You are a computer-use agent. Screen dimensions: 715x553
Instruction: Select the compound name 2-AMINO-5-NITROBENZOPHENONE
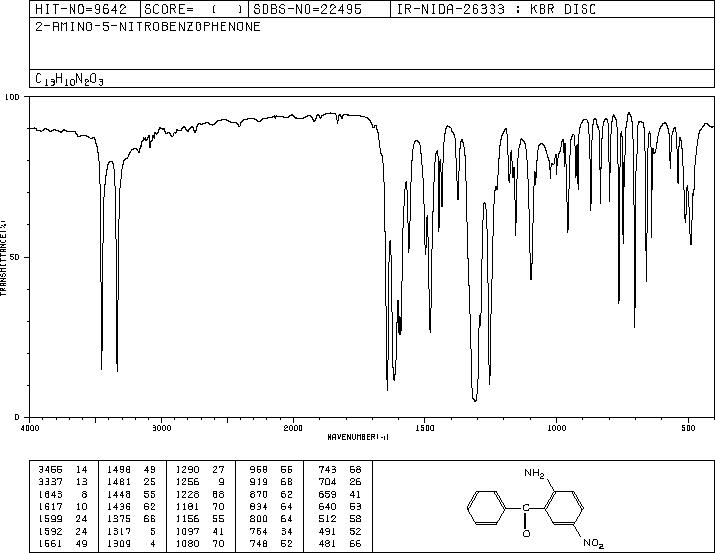(148, 27)
